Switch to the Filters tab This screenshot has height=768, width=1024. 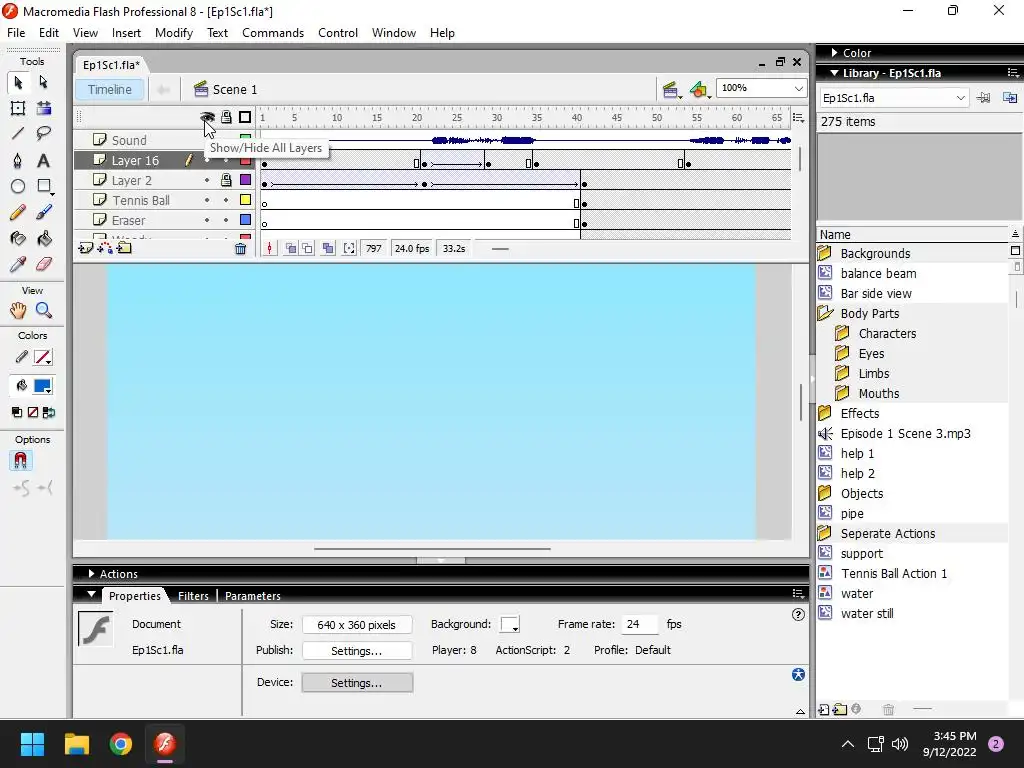(193, 596)
